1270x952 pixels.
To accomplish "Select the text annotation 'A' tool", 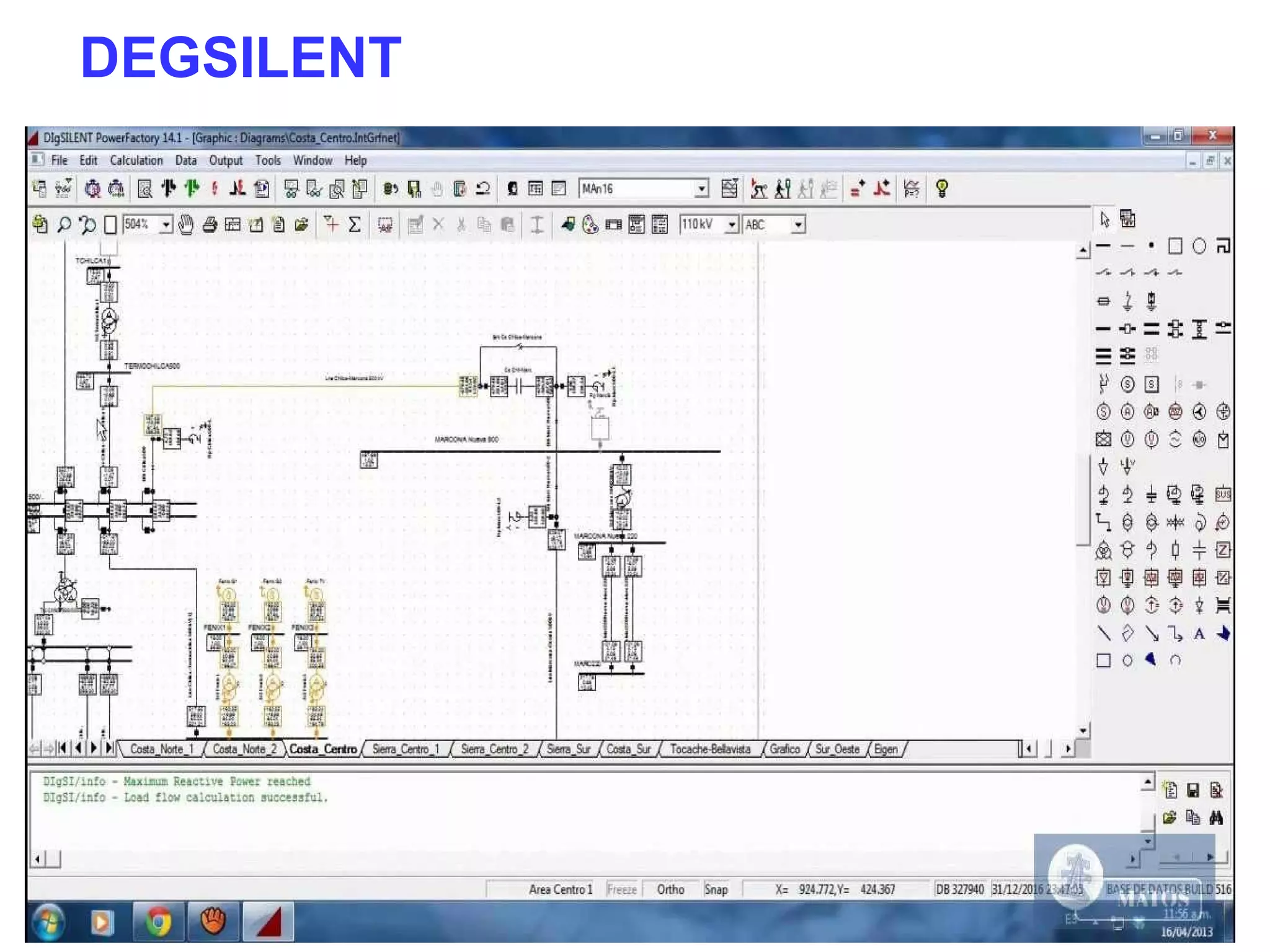I will (x=1199, y=633).
